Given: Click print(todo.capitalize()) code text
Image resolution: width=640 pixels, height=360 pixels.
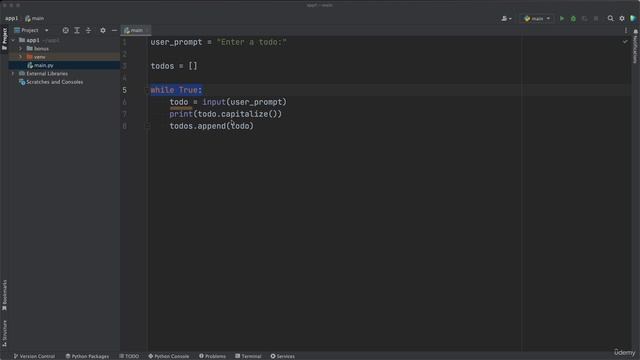Looking at the screenshot, I should point(226,114).
